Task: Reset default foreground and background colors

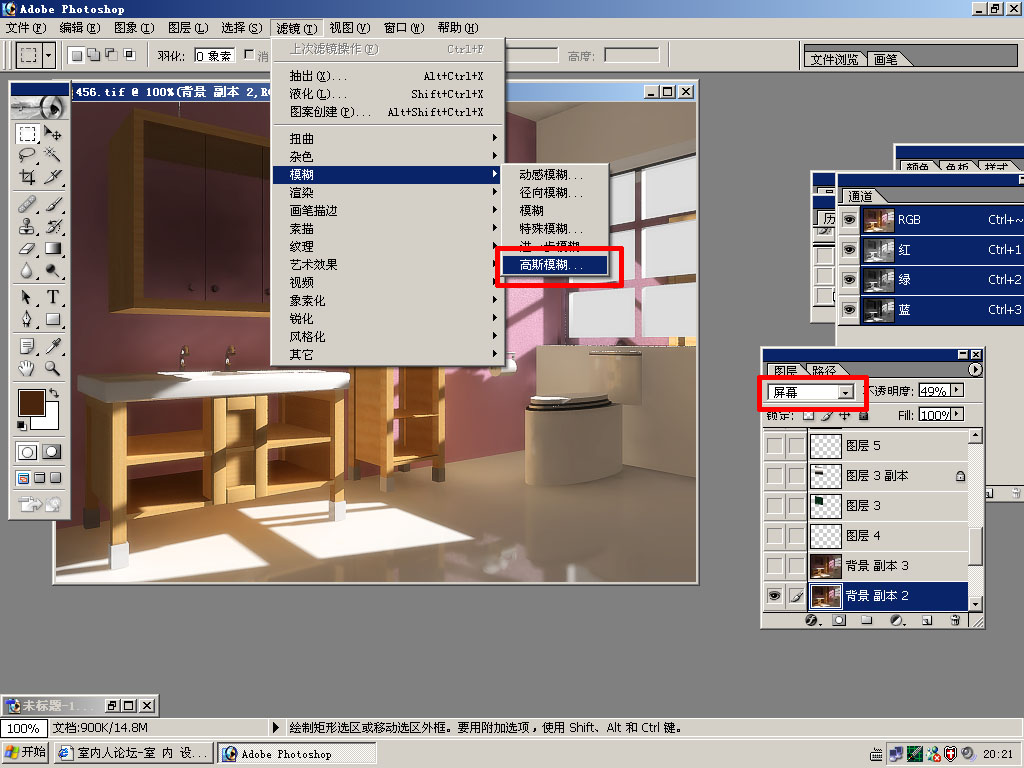Action: [x=22, y=426]
